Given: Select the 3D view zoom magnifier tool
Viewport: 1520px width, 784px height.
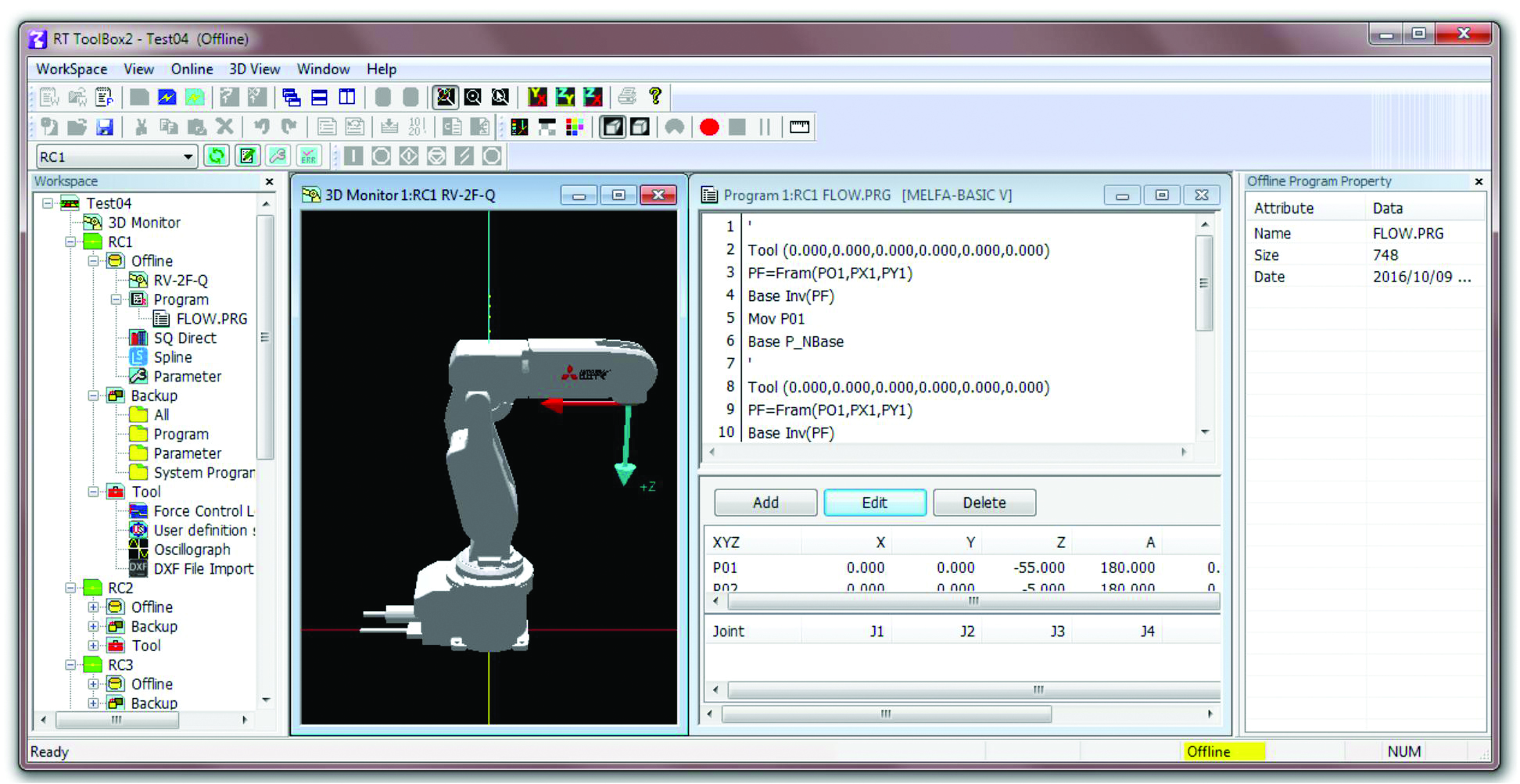Looking at the screenshot, I should (x=473, y=97).
